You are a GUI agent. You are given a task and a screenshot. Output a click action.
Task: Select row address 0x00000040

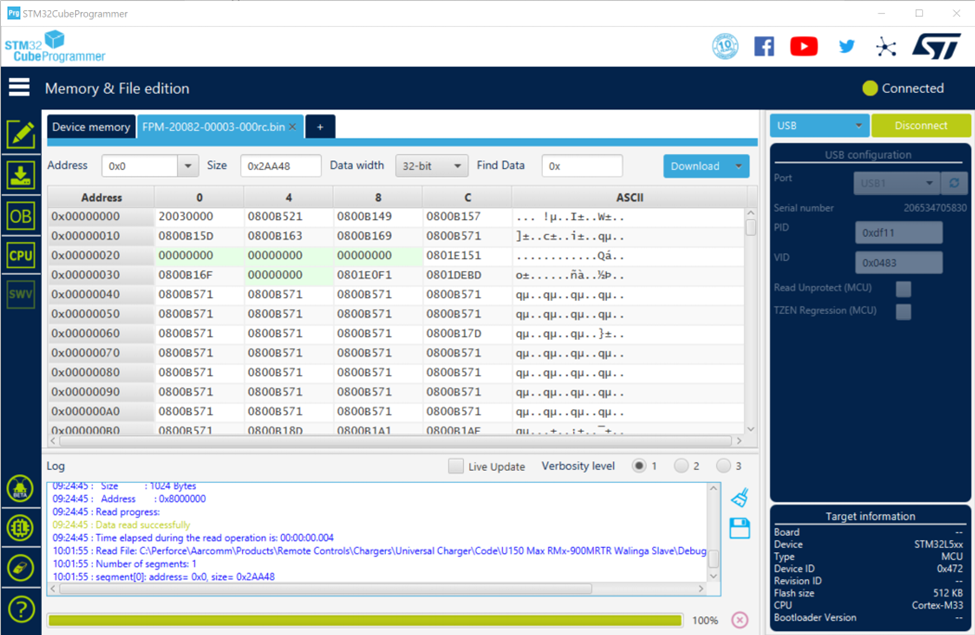[101, 294]
